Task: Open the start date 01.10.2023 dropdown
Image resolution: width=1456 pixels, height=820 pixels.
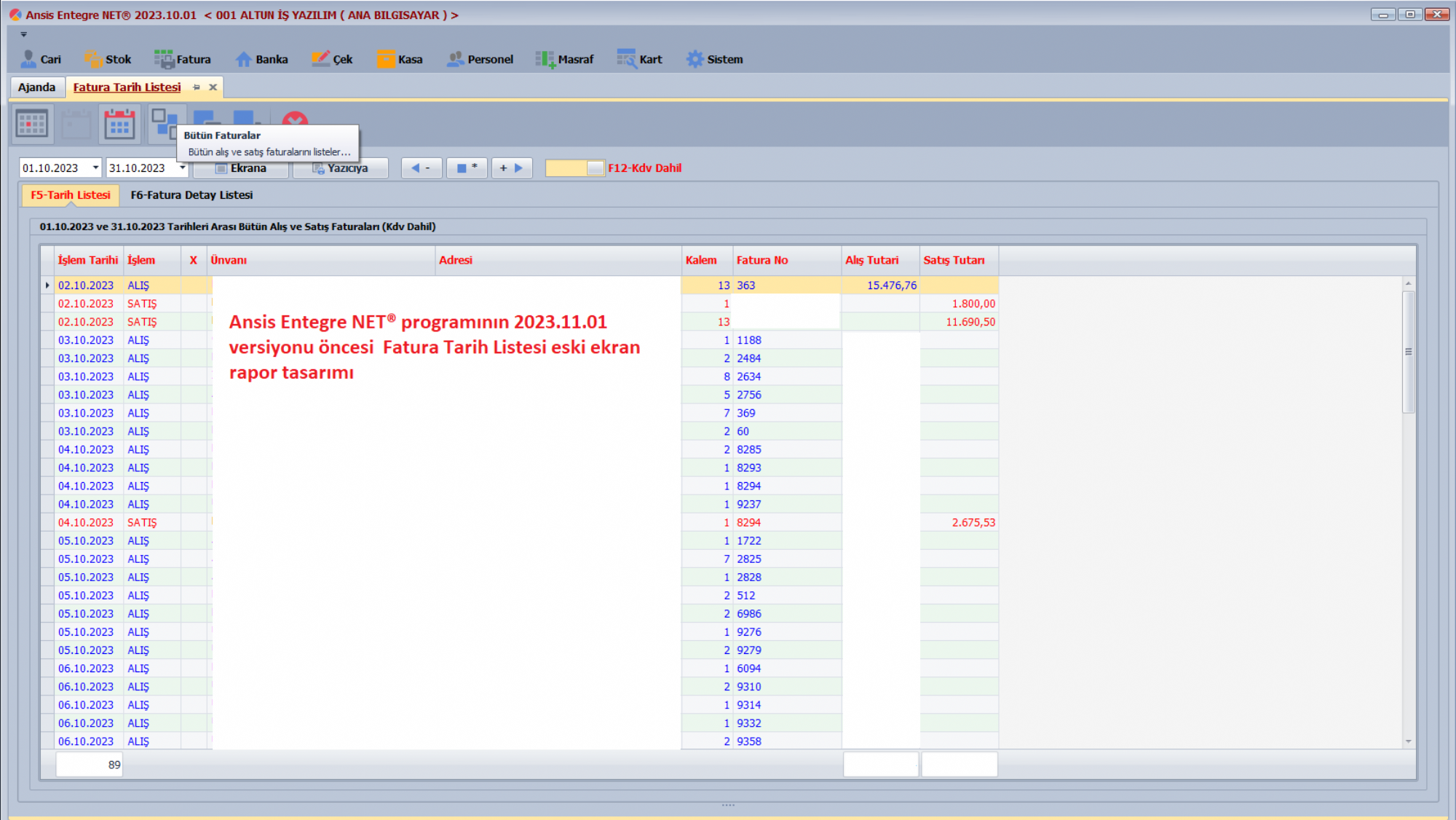Action: tap(95, 167)
